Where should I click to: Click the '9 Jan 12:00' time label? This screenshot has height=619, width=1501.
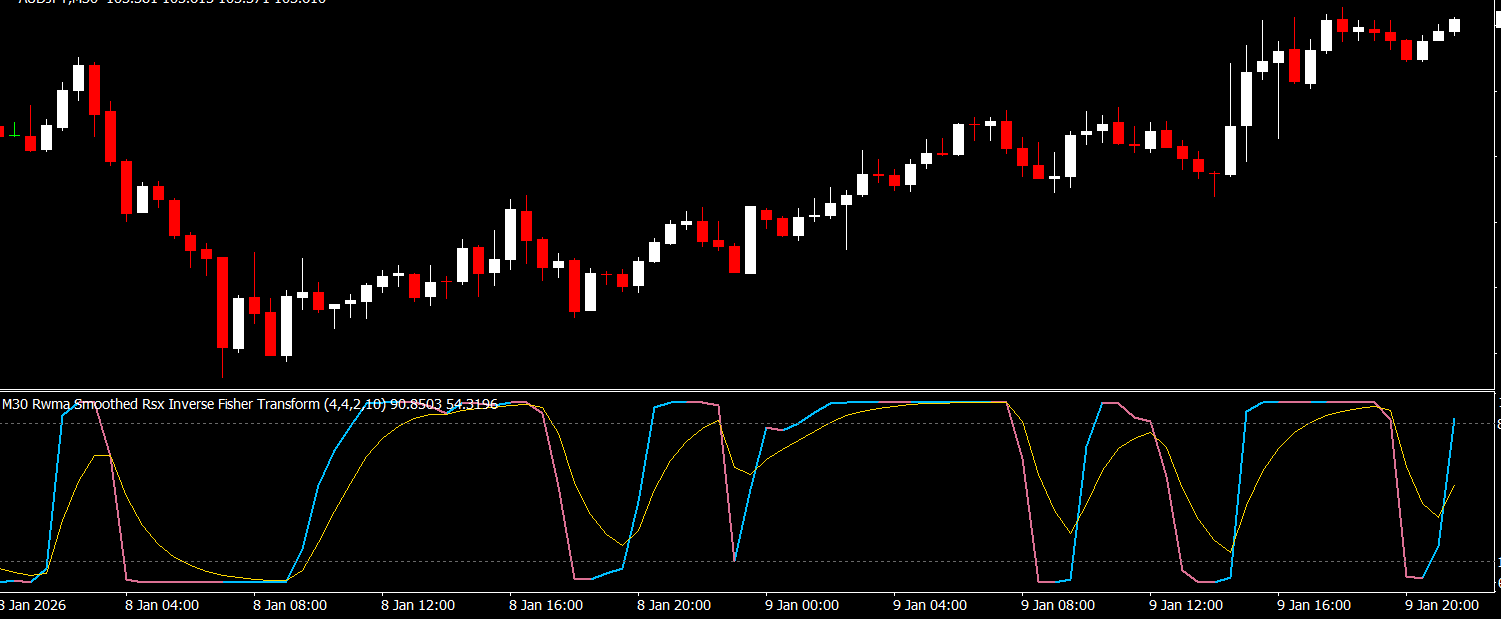pos(1186,605)
